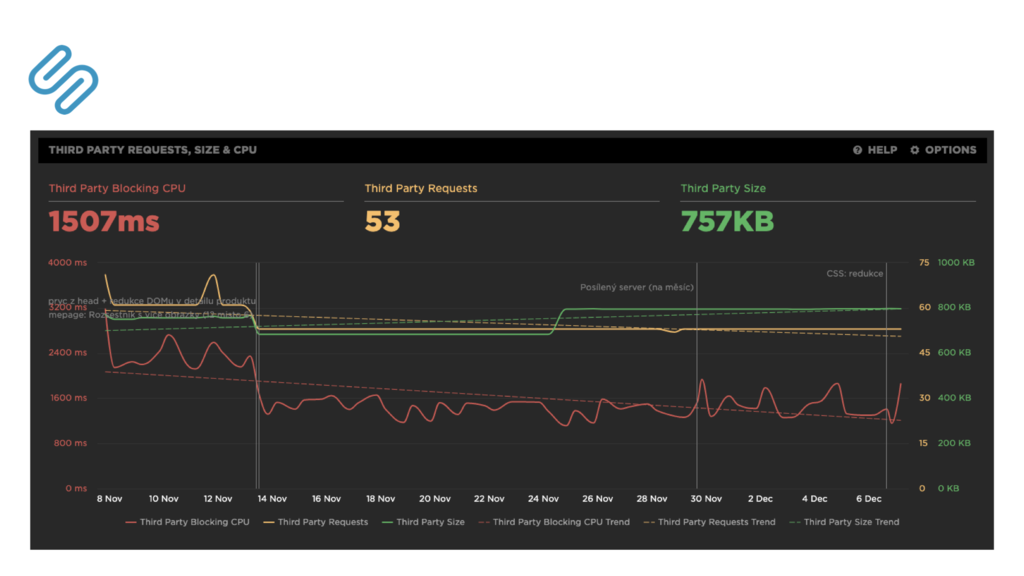Toggle the Third Party Blocking CPU legend series

[187, 522]
